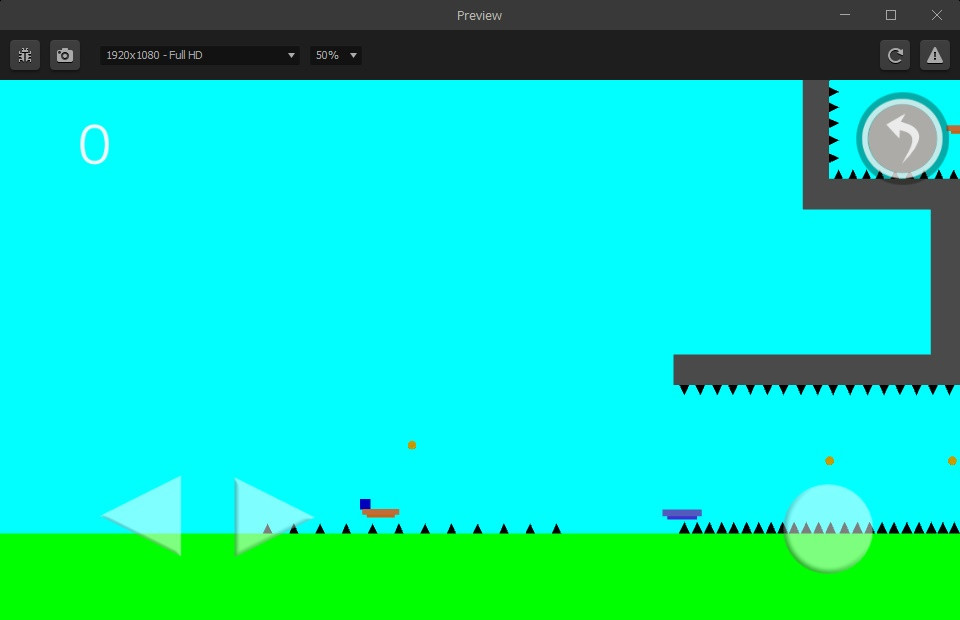Tap the round jump button in game
The height and width of the screenshot is (620, 960).
(828, 528)
